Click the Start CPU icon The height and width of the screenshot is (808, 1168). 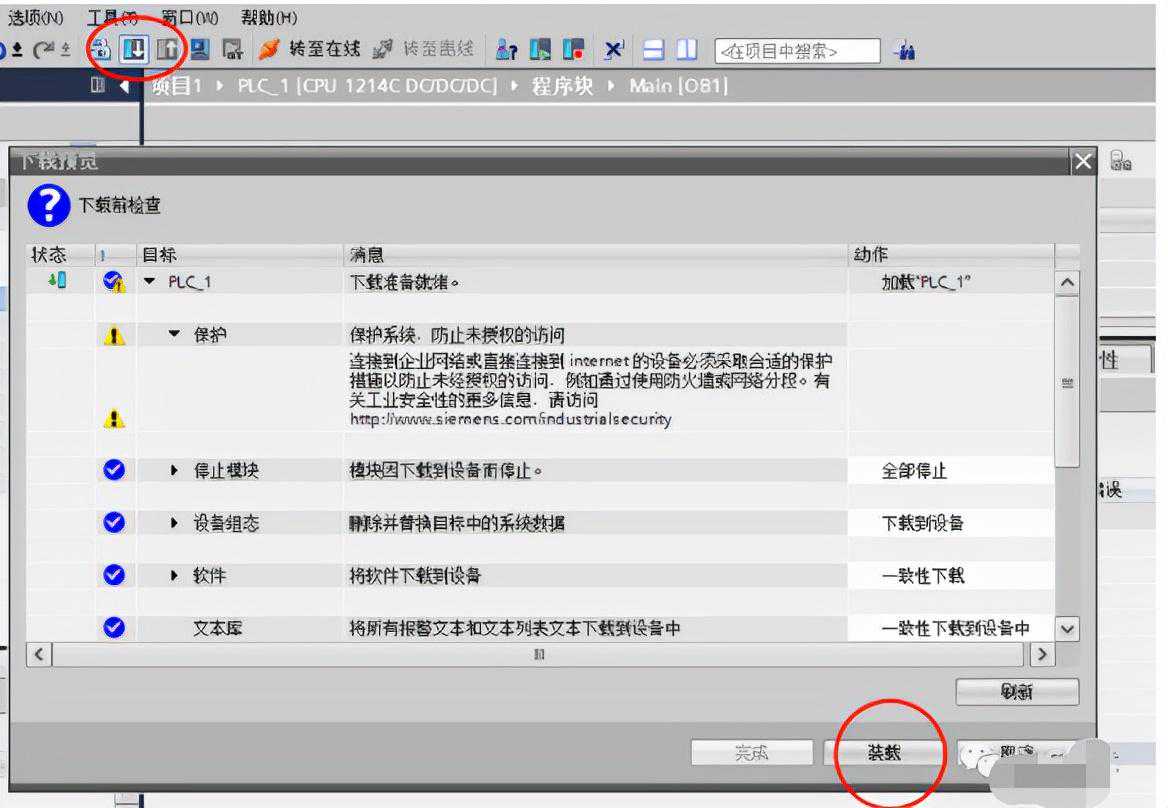541,49
